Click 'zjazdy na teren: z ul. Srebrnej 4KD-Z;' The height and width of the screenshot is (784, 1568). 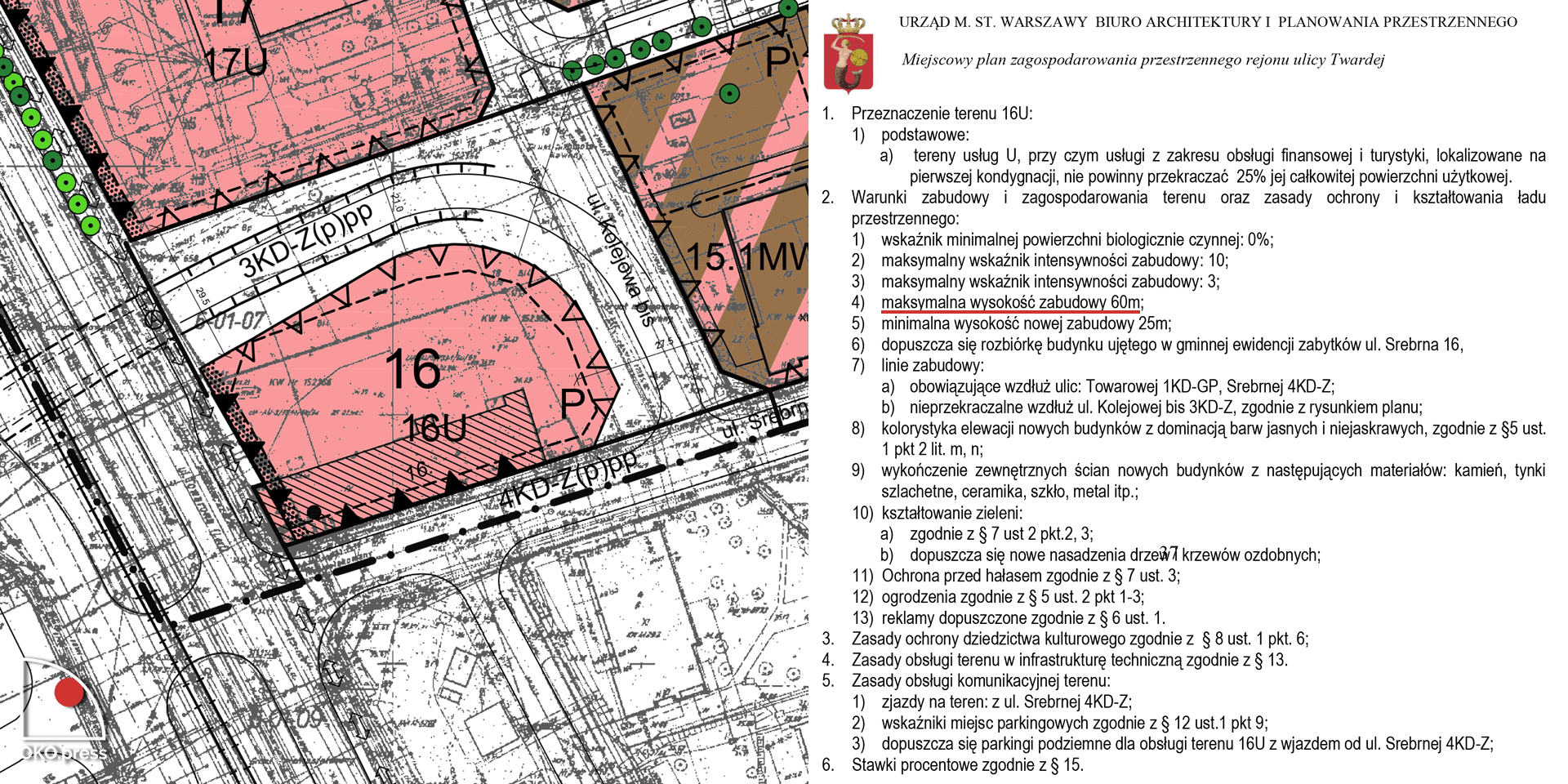[1006, 702]
